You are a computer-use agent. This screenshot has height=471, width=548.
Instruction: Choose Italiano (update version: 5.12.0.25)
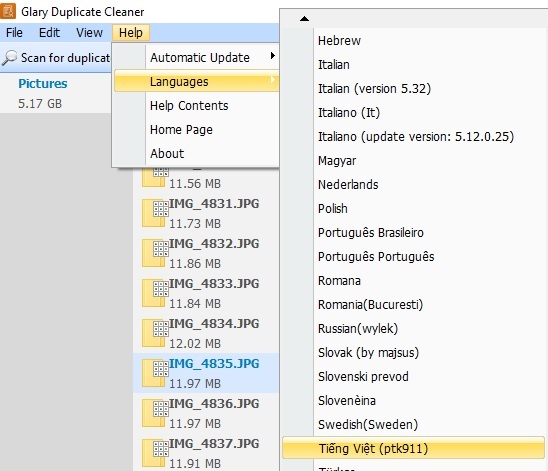coord(413,137)
